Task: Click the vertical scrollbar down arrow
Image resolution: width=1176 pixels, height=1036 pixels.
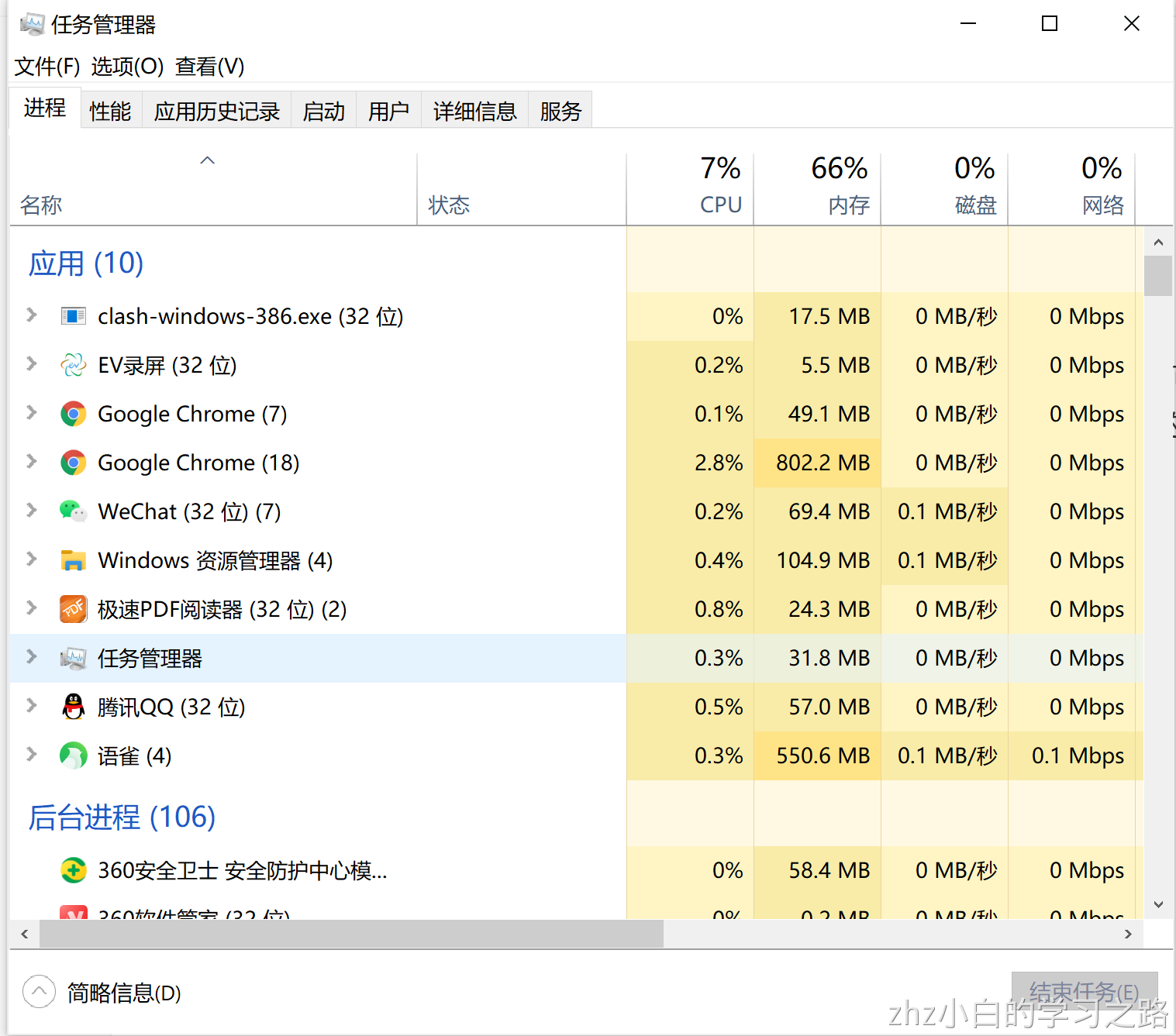Action: click(x=1158, y=904)
